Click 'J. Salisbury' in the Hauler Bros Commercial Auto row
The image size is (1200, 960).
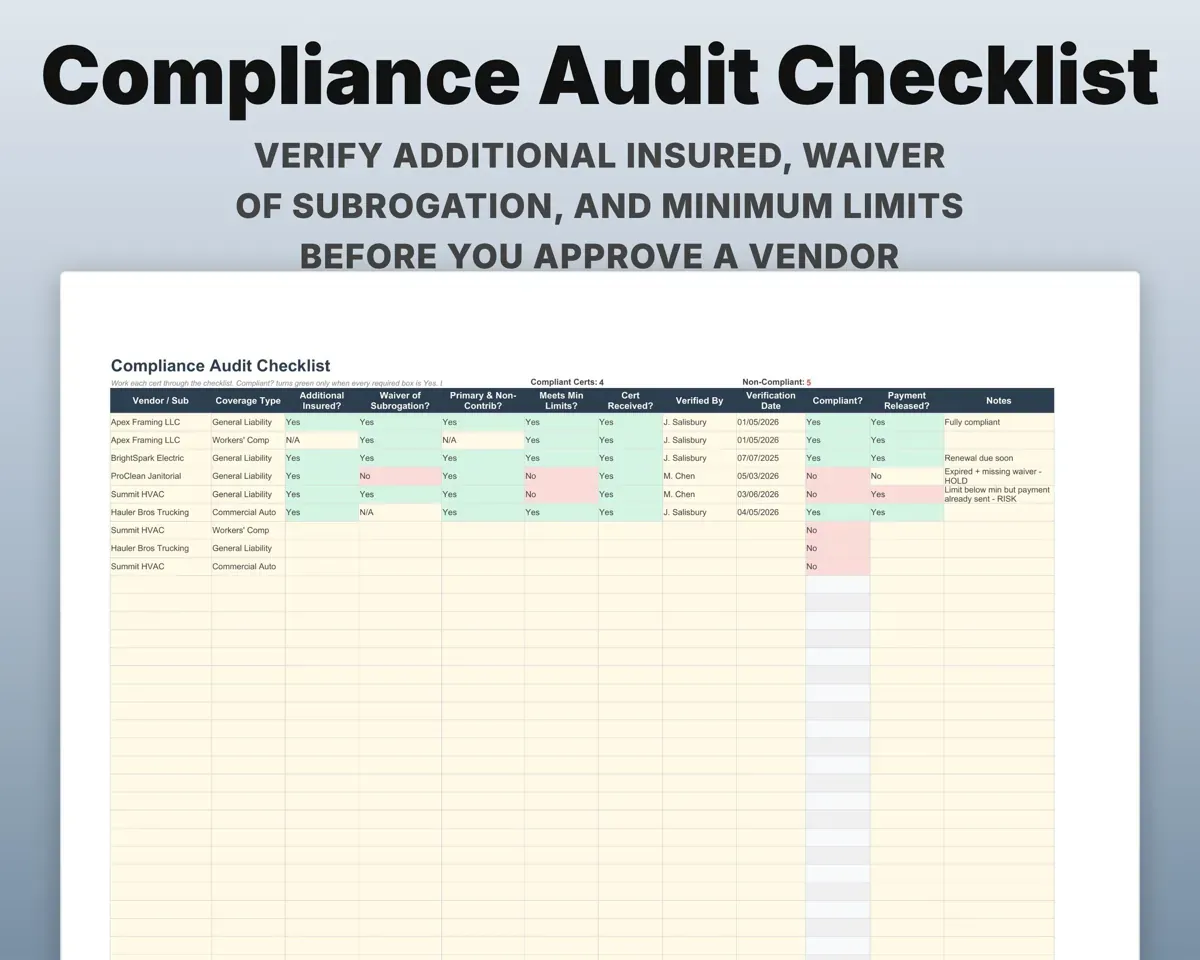[x=699, y=512]
